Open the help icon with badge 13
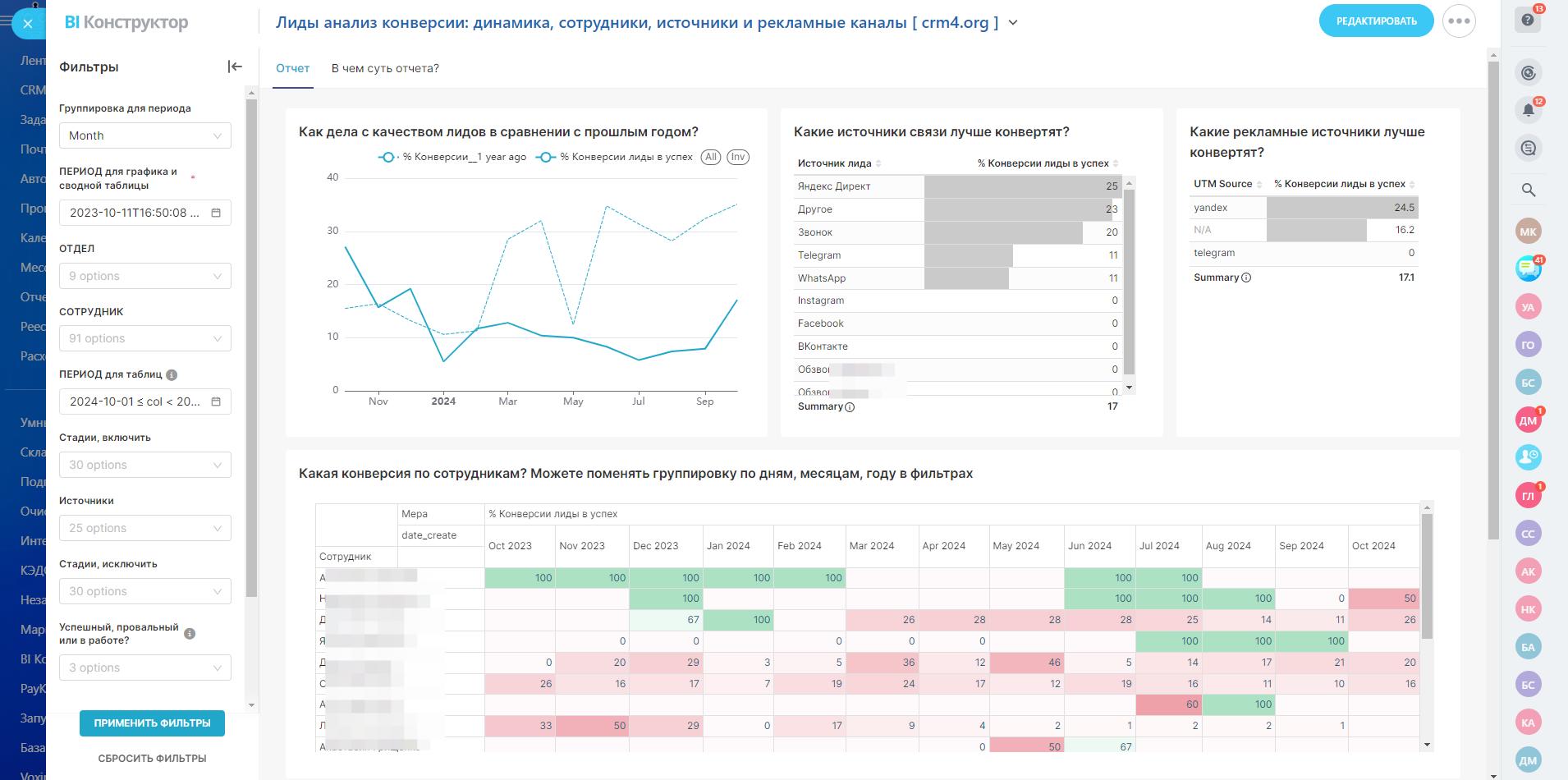This screenshot has height=780, width=1568. [x=1528, y=21]
